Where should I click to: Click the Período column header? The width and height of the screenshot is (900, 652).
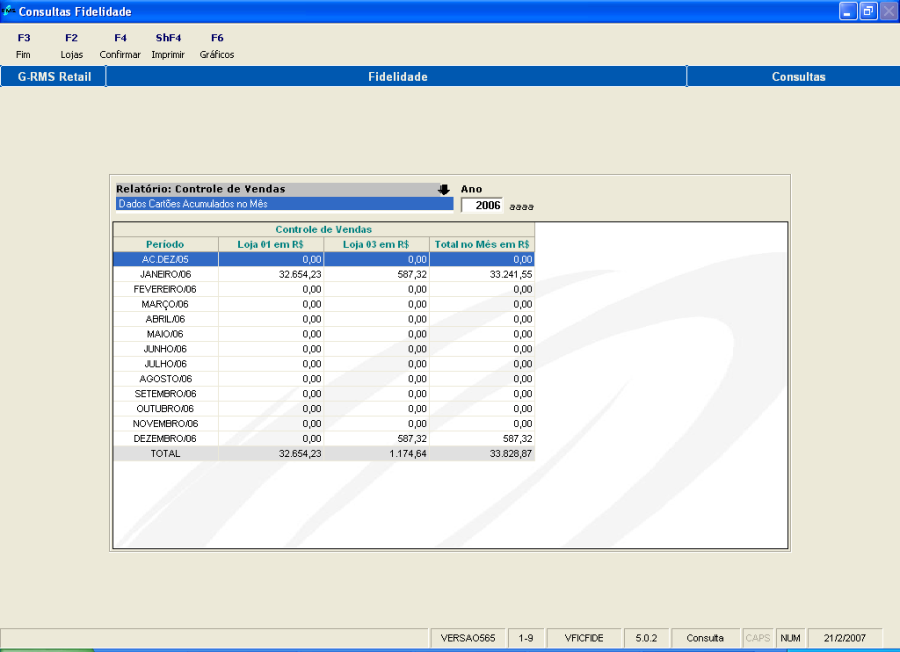(165, 244)
